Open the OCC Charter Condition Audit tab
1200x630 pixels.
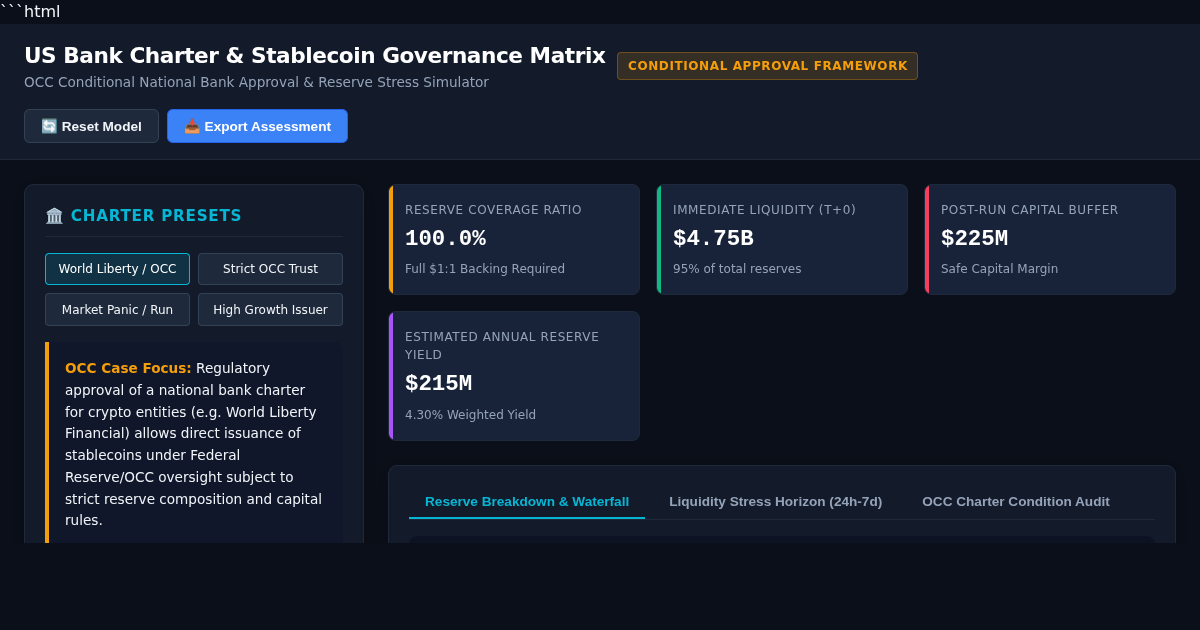pyautogui.click(x=1016, y=502)
